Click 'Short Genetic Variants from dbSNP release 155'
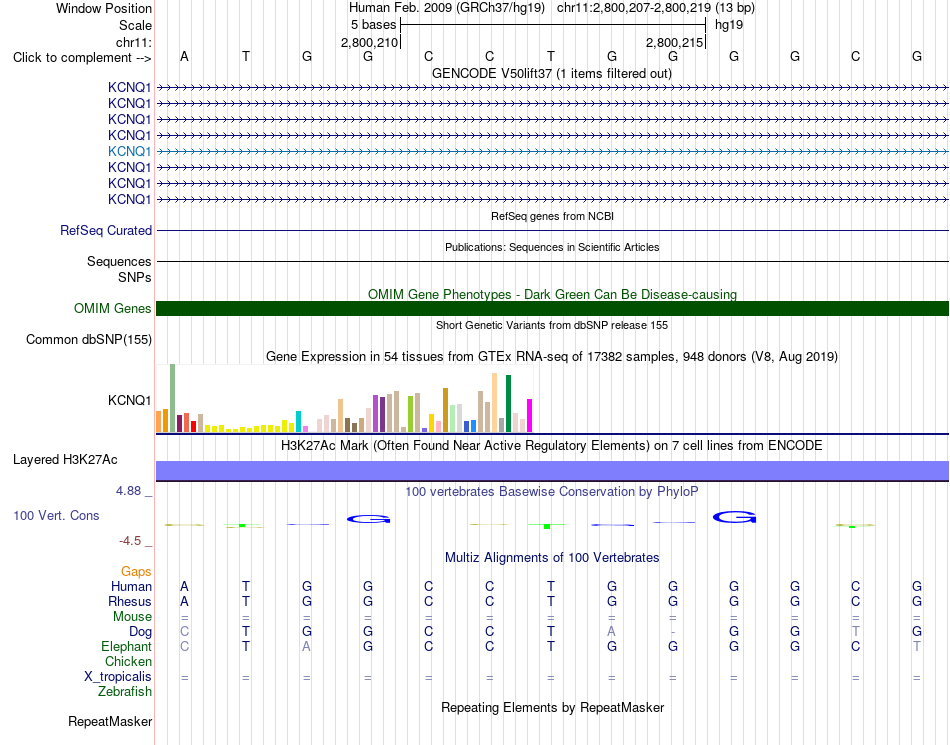Screen dimensions: 950x745 552,325
